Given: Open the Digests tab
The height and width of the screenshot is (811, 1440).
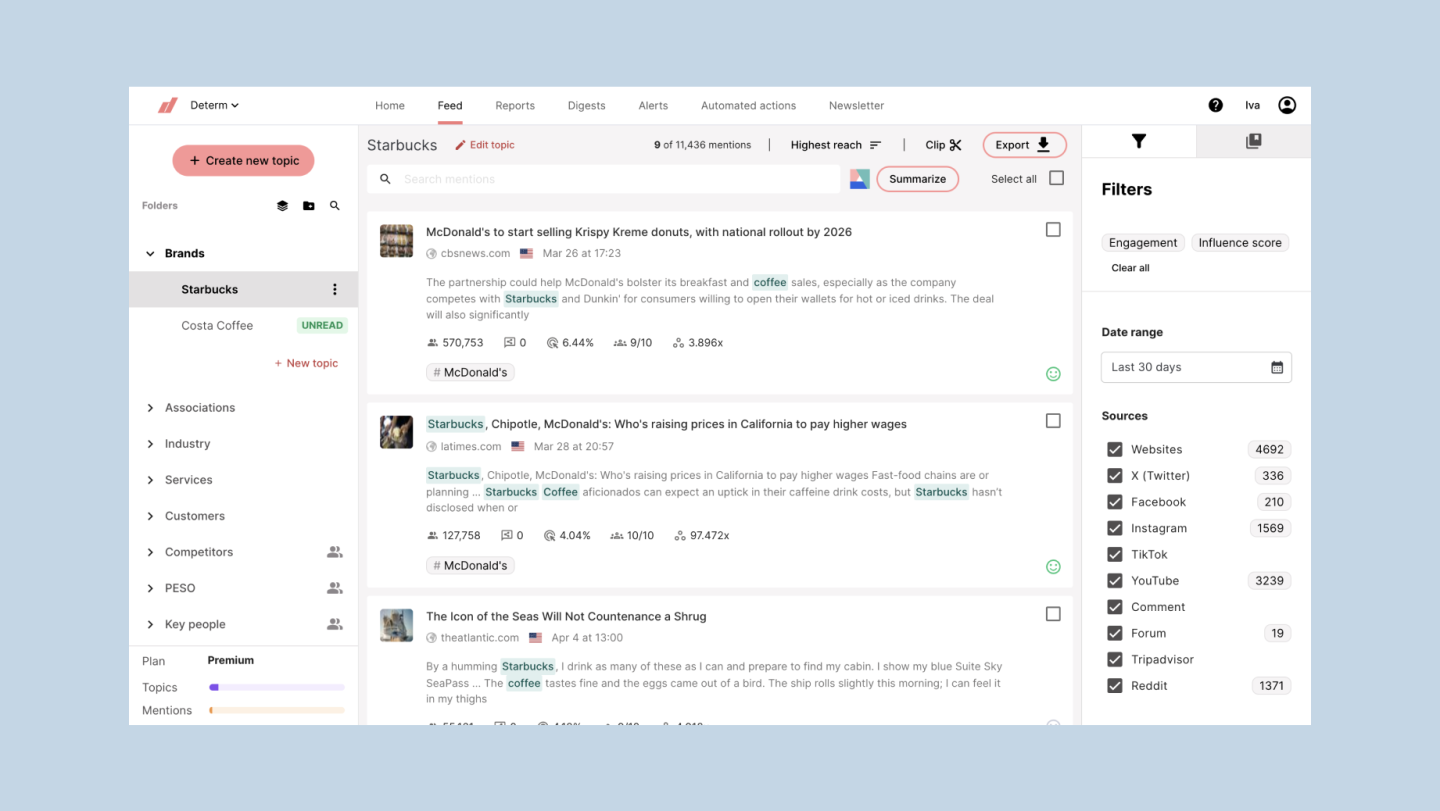Looking at the screenshot, I should click(x=586, y=105).
